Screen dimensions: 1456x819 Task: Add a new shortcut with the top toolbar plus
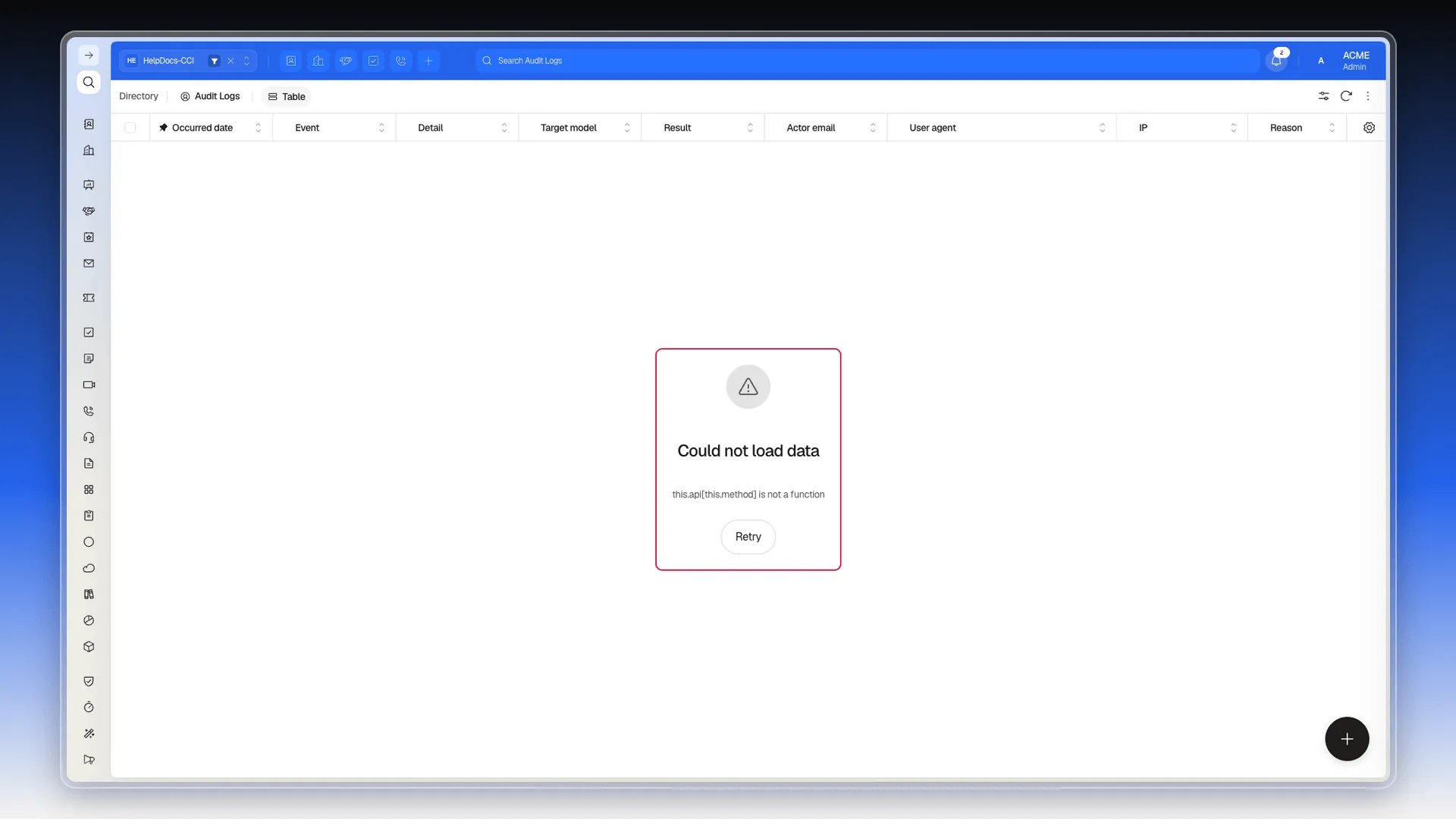coord(428,61)
